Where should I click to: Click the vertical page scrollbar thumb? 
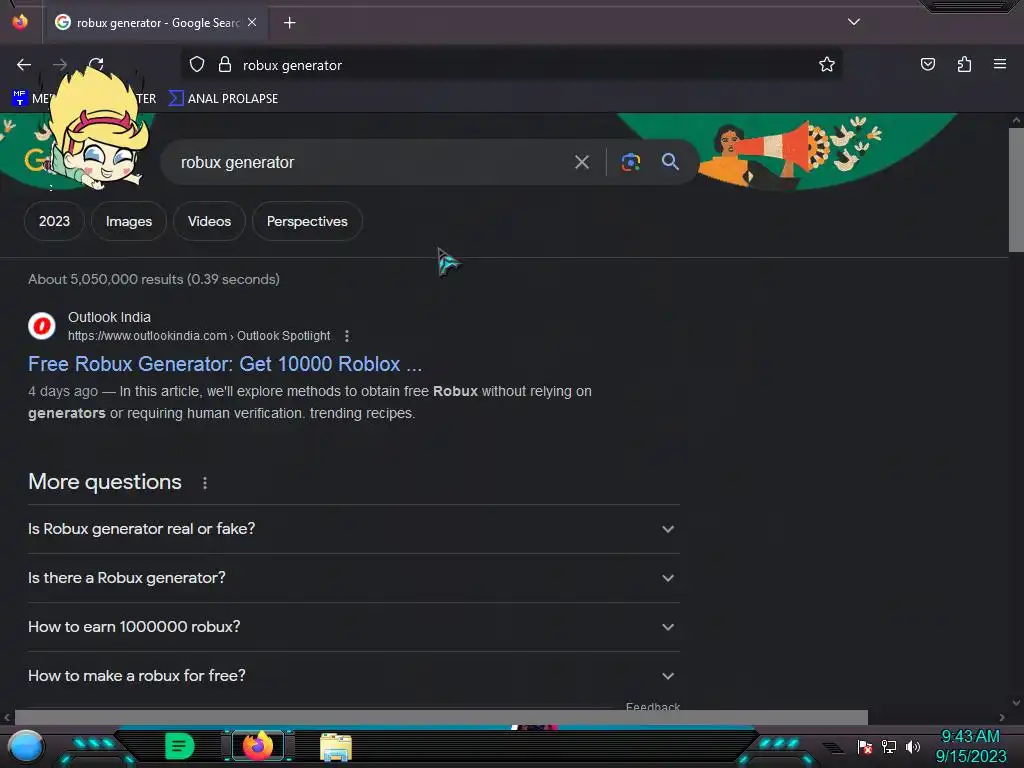pos(1016,189)
